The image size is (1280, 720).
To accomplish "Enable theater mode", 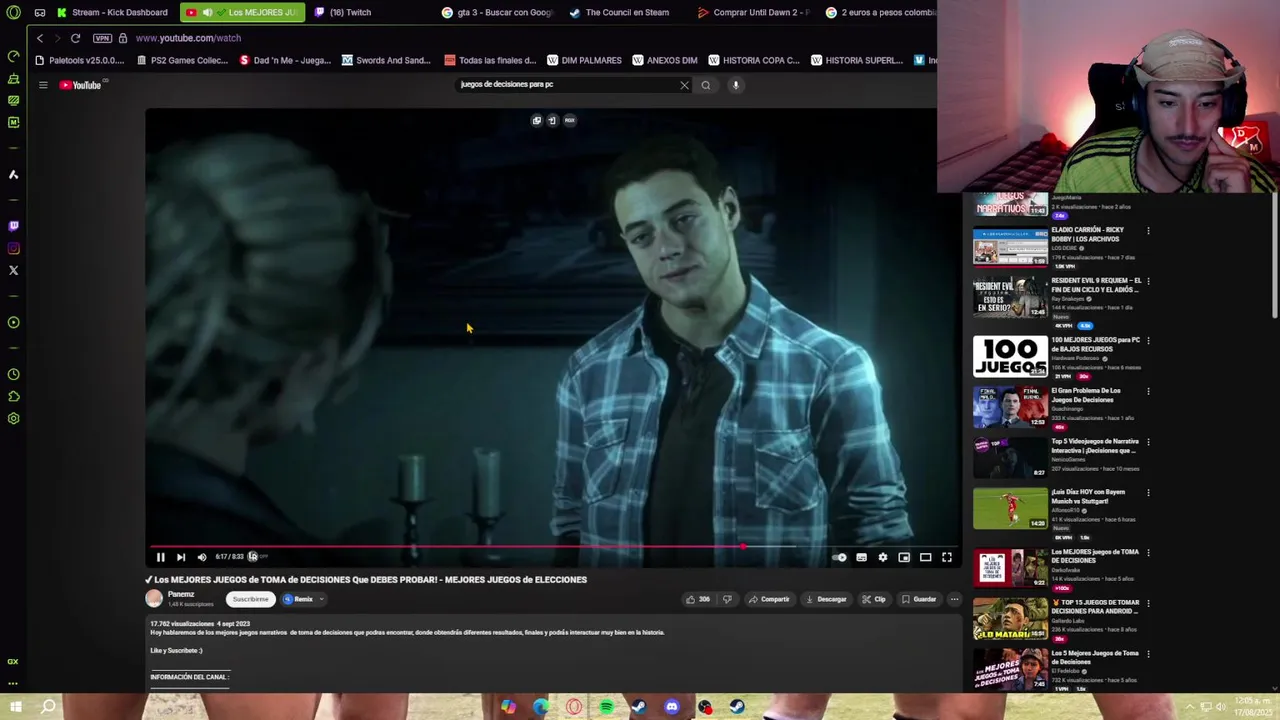I will (x=926, y=557).
